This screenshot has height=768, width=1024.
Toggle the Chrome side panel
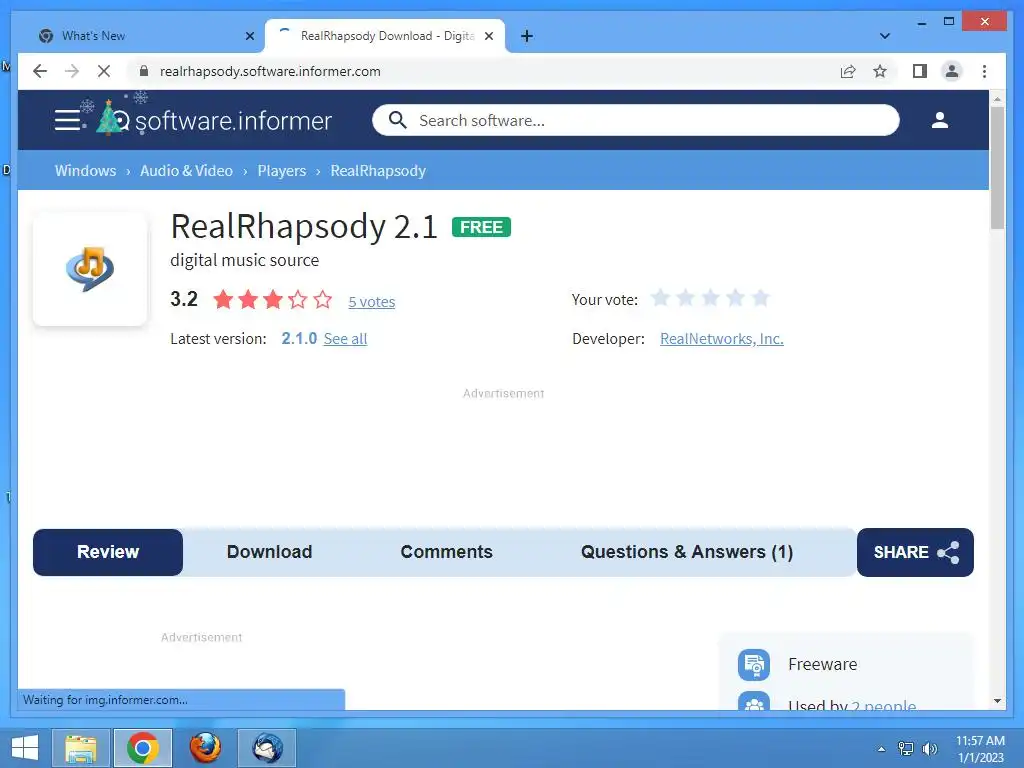pyautogui.click(x=920, y=71)
